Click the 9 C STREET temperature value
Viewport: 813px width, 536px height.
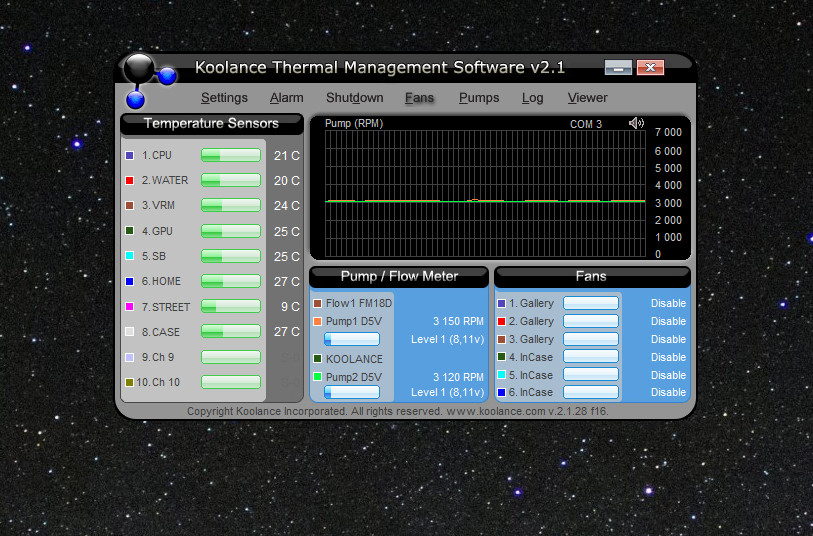tap(290, 307)
